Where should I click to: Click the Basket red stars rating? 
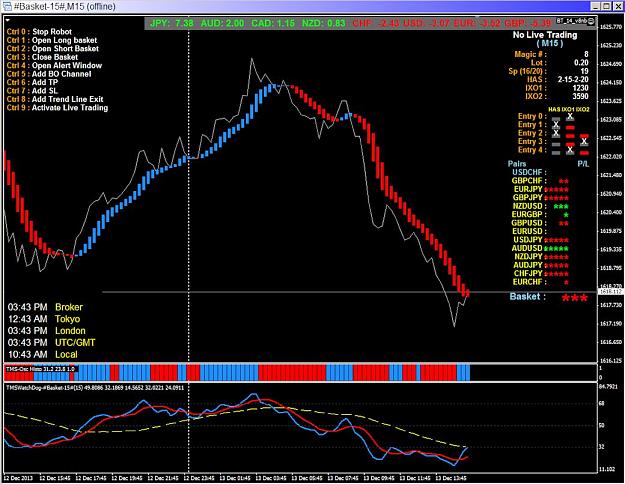(x=574, y=298)
